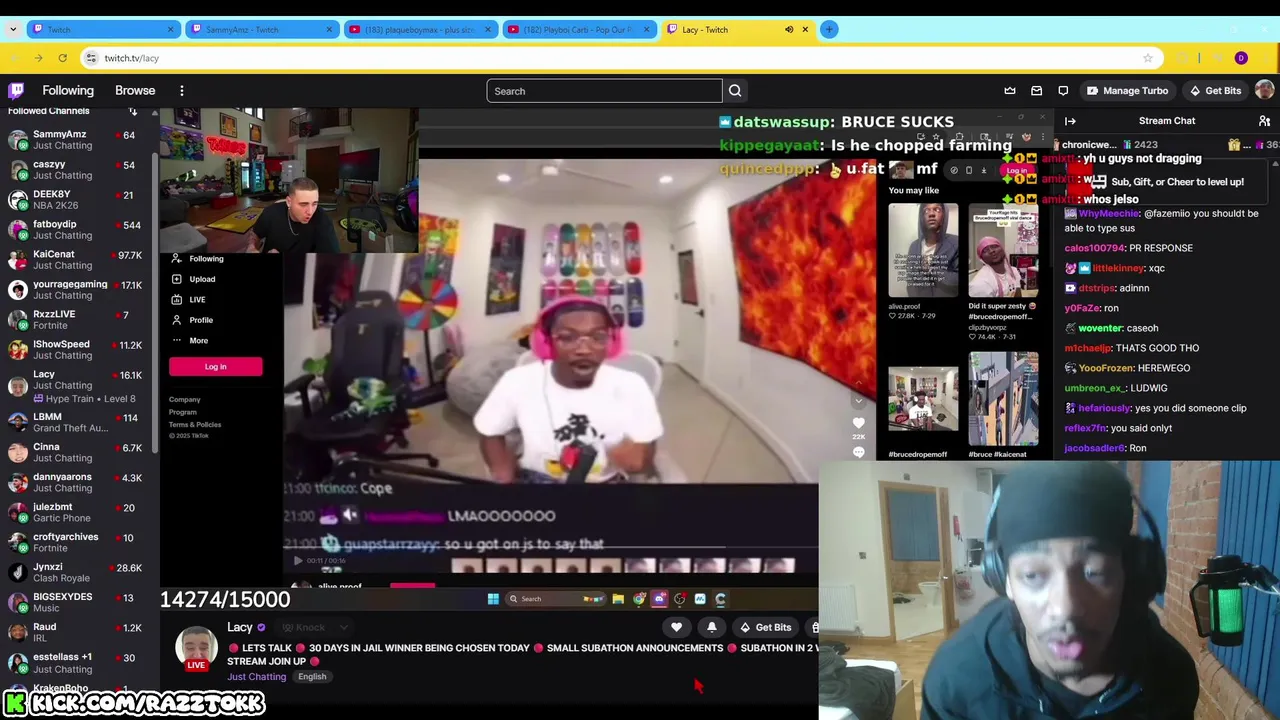The height and width of the screenshot is (720, 1280).
Task: Select TikTok LIVE menu item in stream
Action: tap(197, 300)
